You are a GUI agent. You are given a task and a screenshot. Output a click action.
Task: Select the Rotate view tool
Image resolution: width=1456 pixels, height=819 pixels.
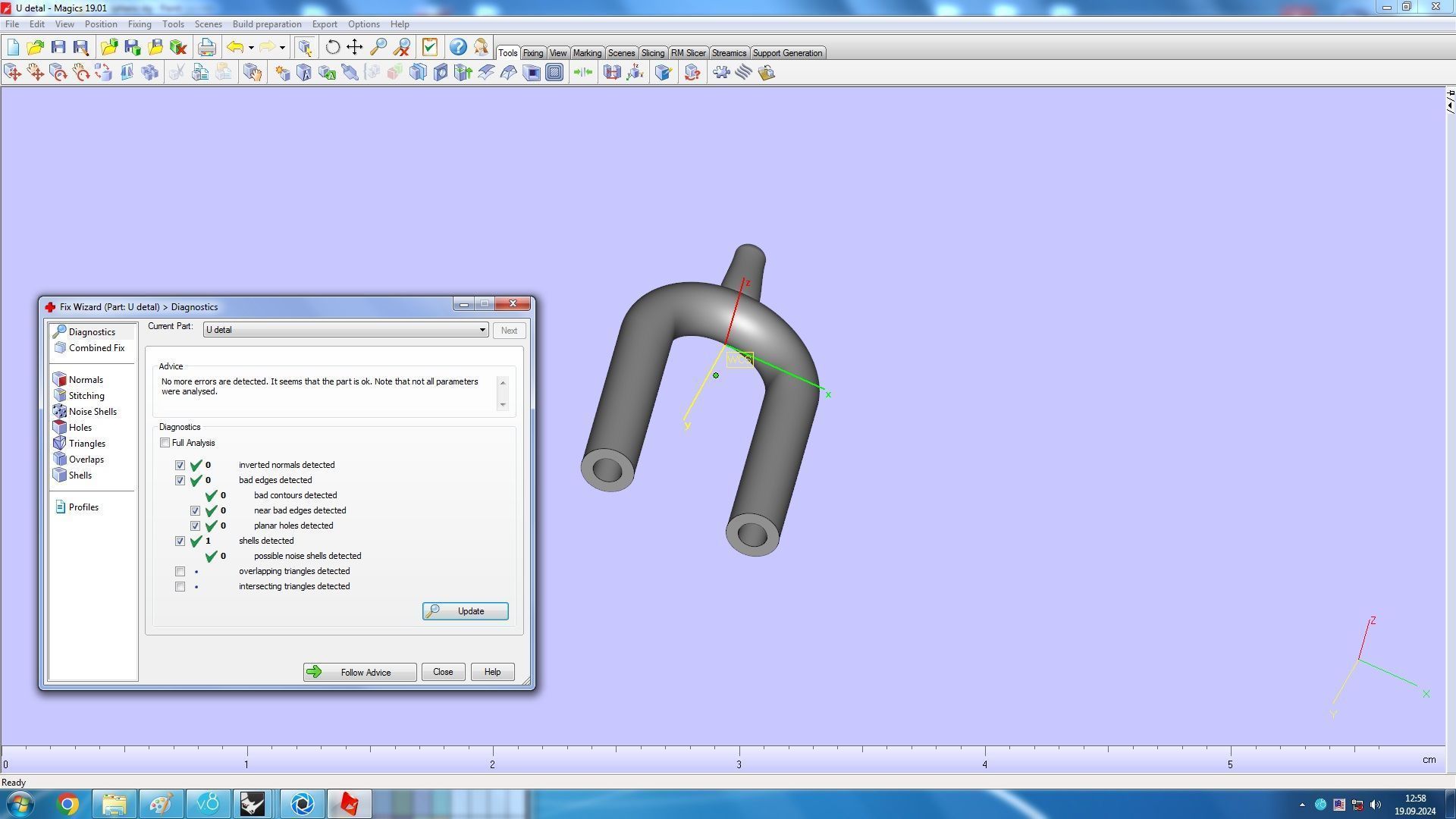point(332,47)
